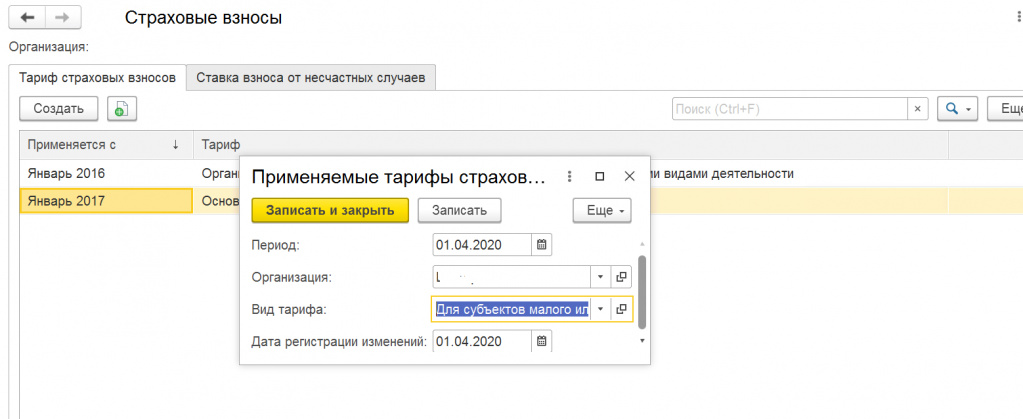Click the Создать button
The image size is (1023, 419).
(58, 109)
